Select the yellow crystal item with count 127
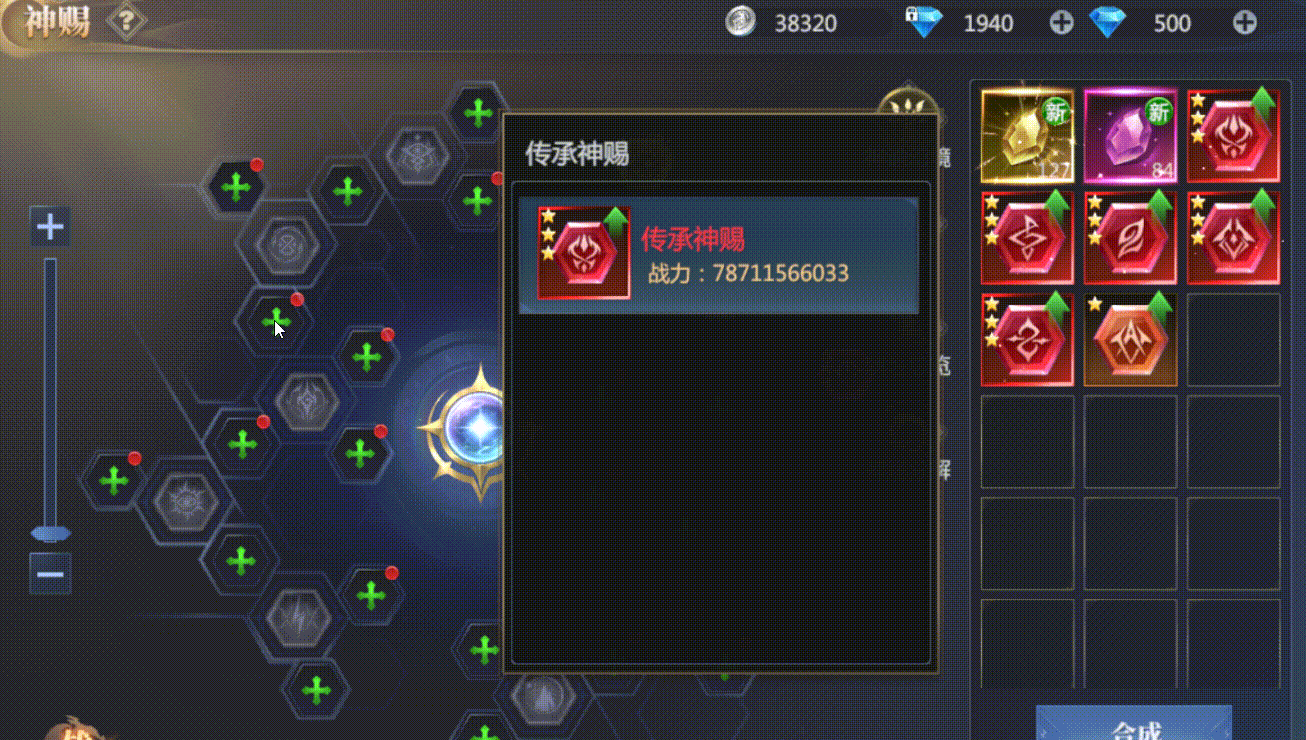 tap(1027, 136)
